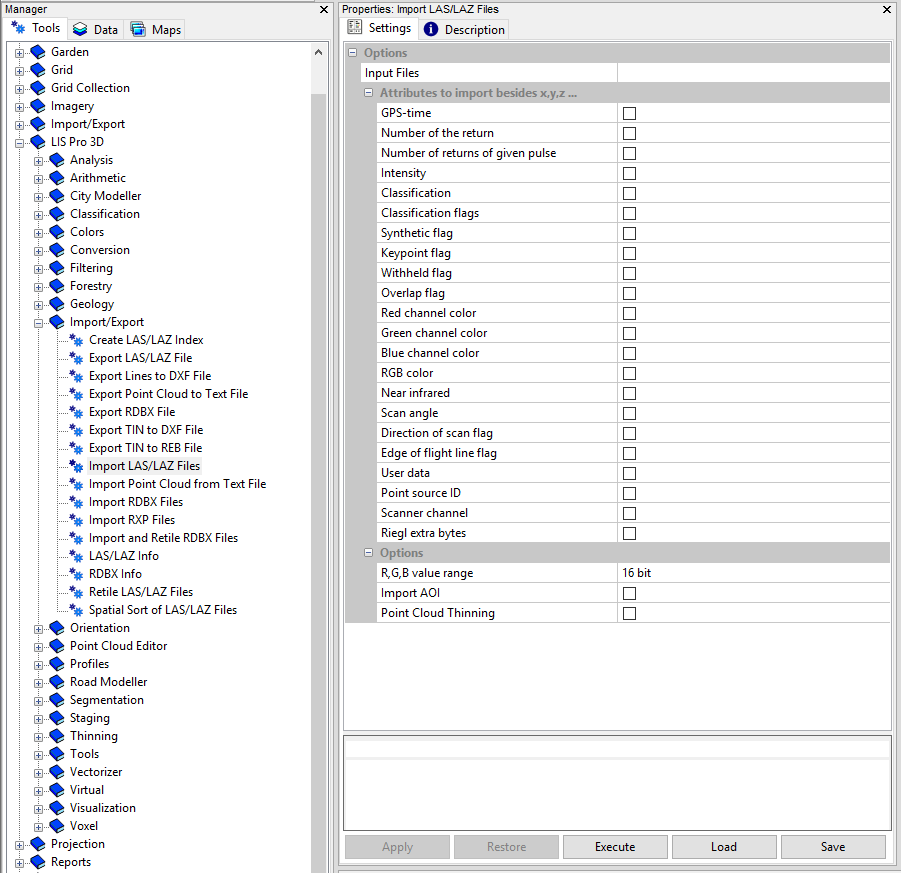This screenshot has width=901, height=873.
Task: Toggle the RGB color checkbox
Action: click(629, 374)
